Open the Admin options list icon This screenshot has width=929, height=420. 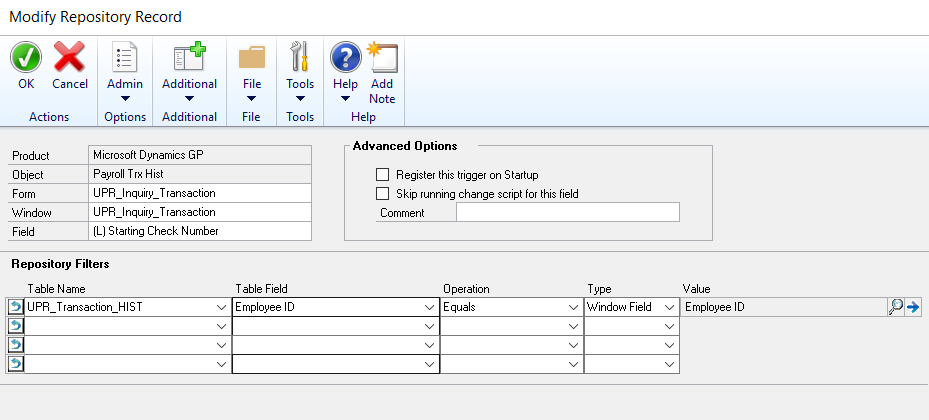click(x=124, y=57)
